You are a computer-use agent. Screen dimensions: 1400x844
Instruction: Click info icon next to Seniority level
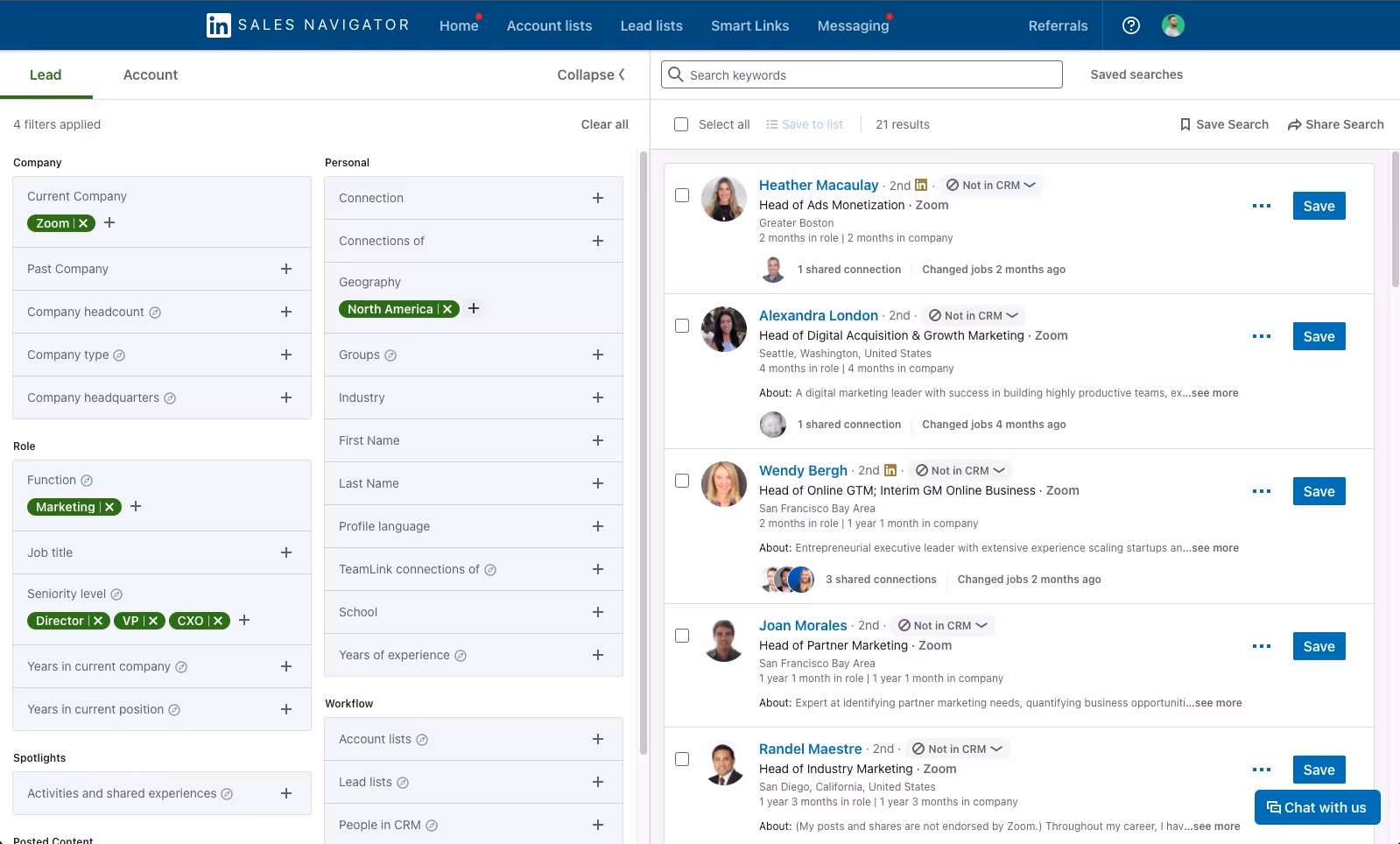pos(116,594)
